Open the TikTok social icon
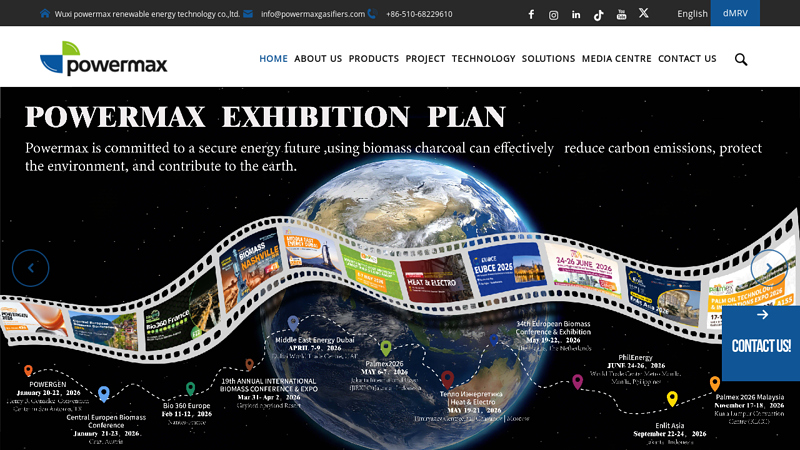Viewport: 800px width, 450px height. point(598,15)
